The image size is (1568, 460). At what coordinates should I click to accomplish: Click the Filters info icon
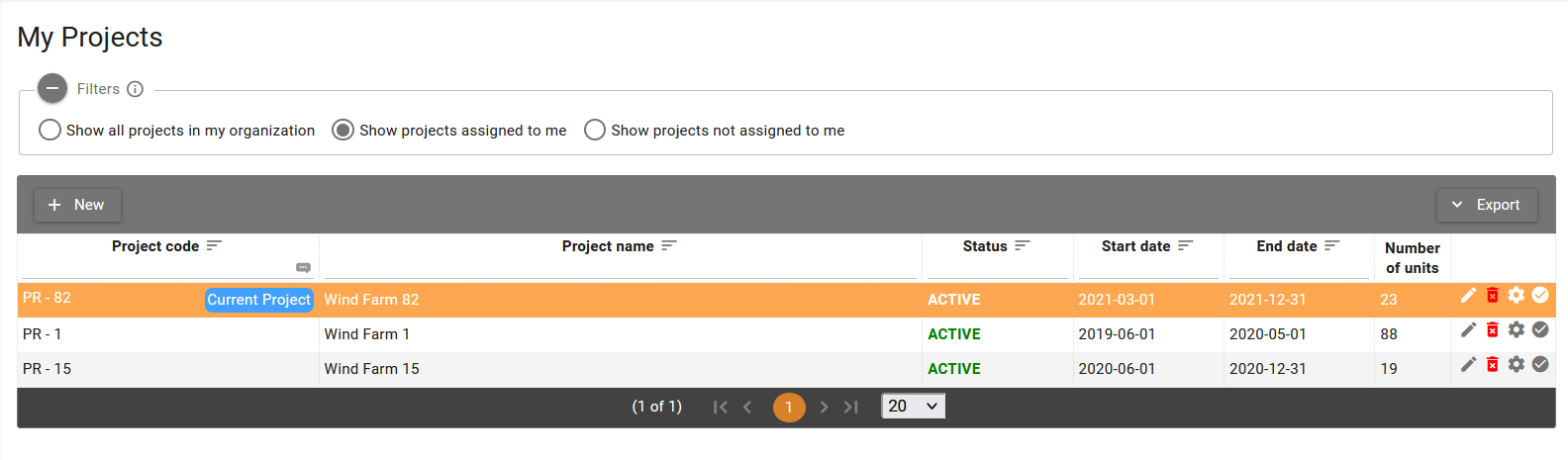136,89
